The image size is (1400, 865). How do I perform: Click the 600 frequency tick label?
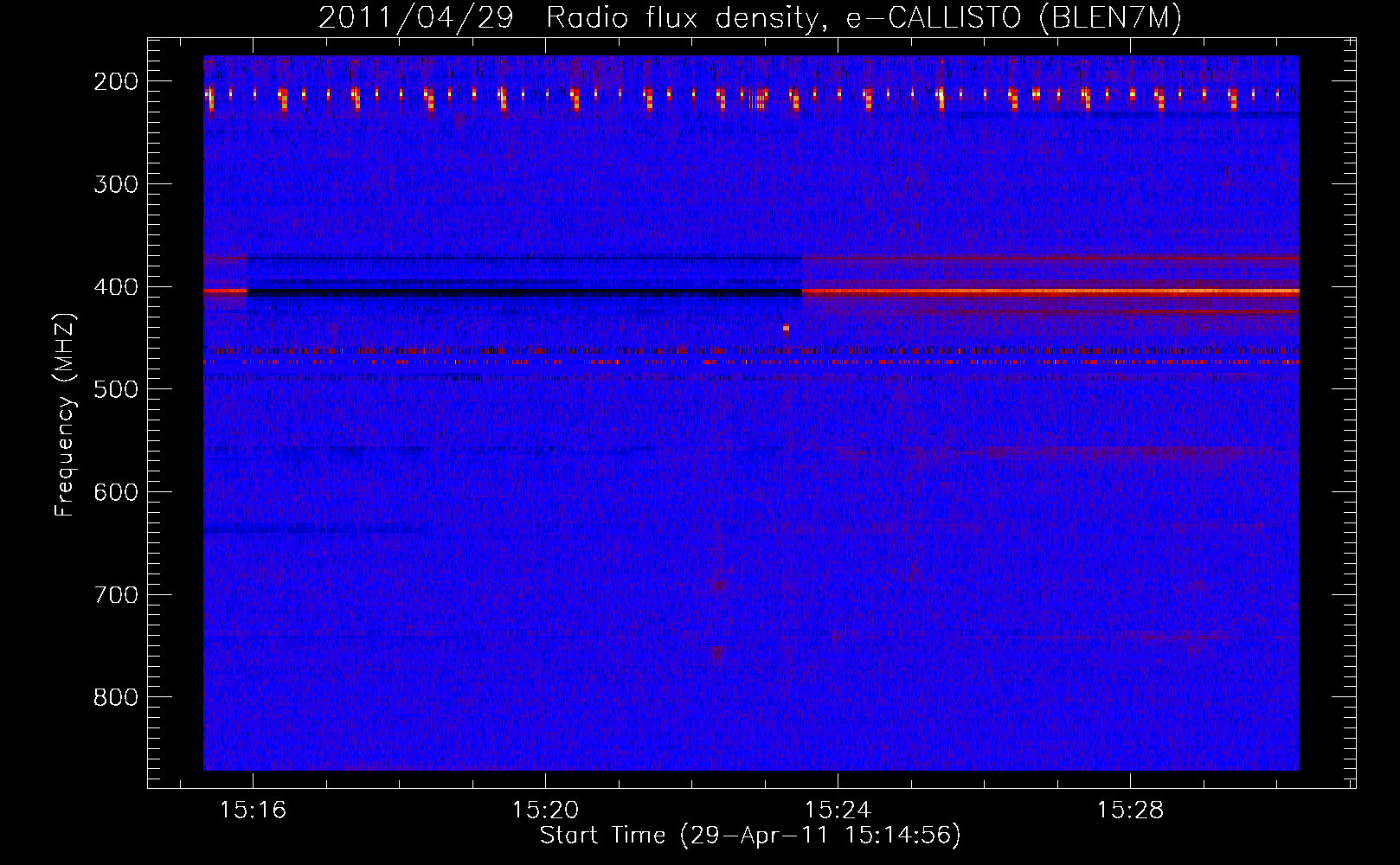tap(115, 492)
